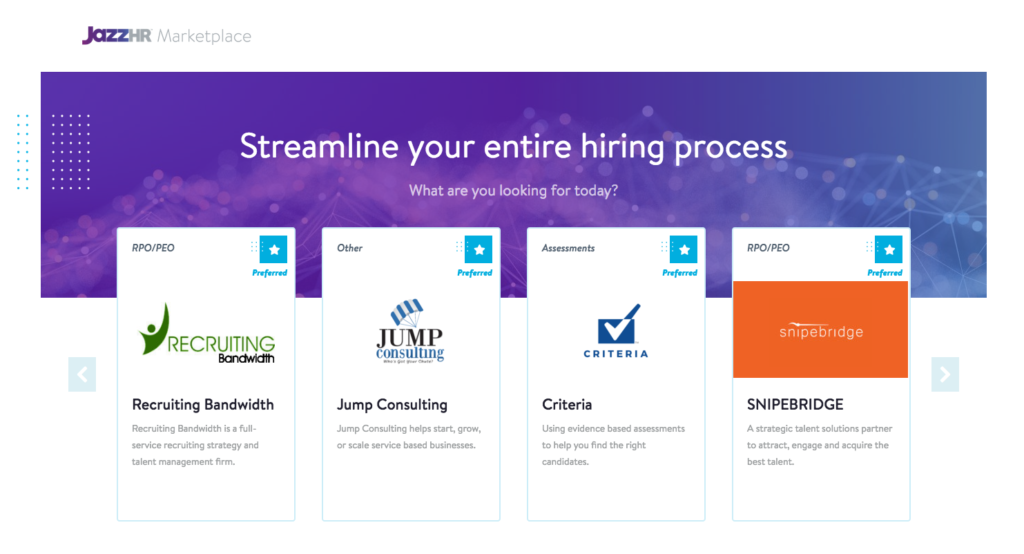Select RPO/PEO category on SNIPEBRIDGE card

click(768, 248)
